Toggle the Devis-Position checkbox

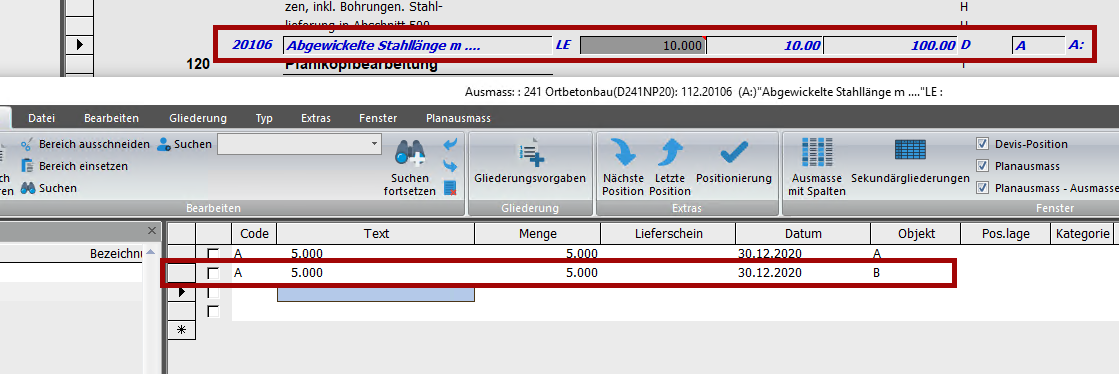(982, 144)
